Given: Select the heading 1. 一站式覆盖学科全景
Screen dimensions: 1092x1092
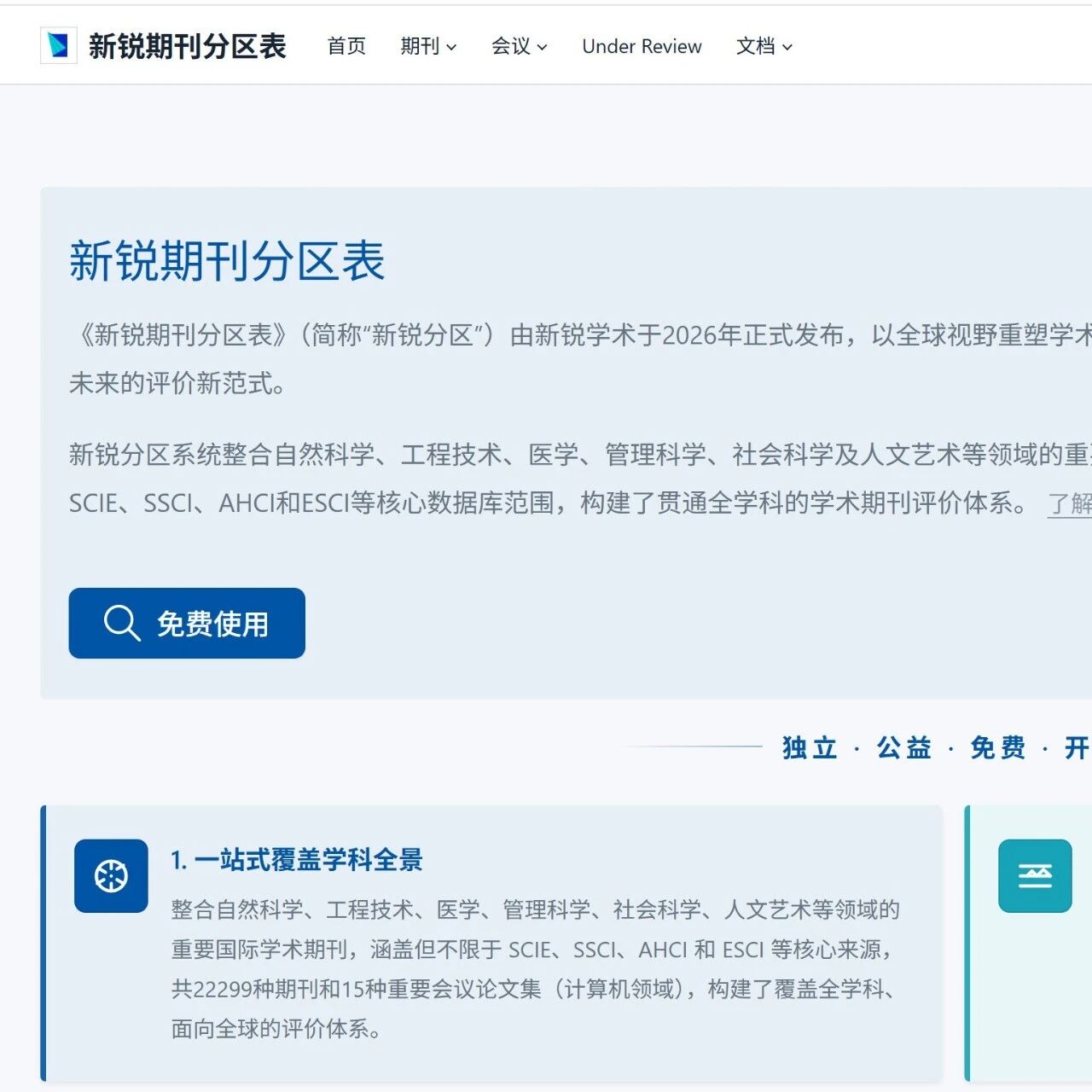Looking at the screenshot, I should [297, 860].
